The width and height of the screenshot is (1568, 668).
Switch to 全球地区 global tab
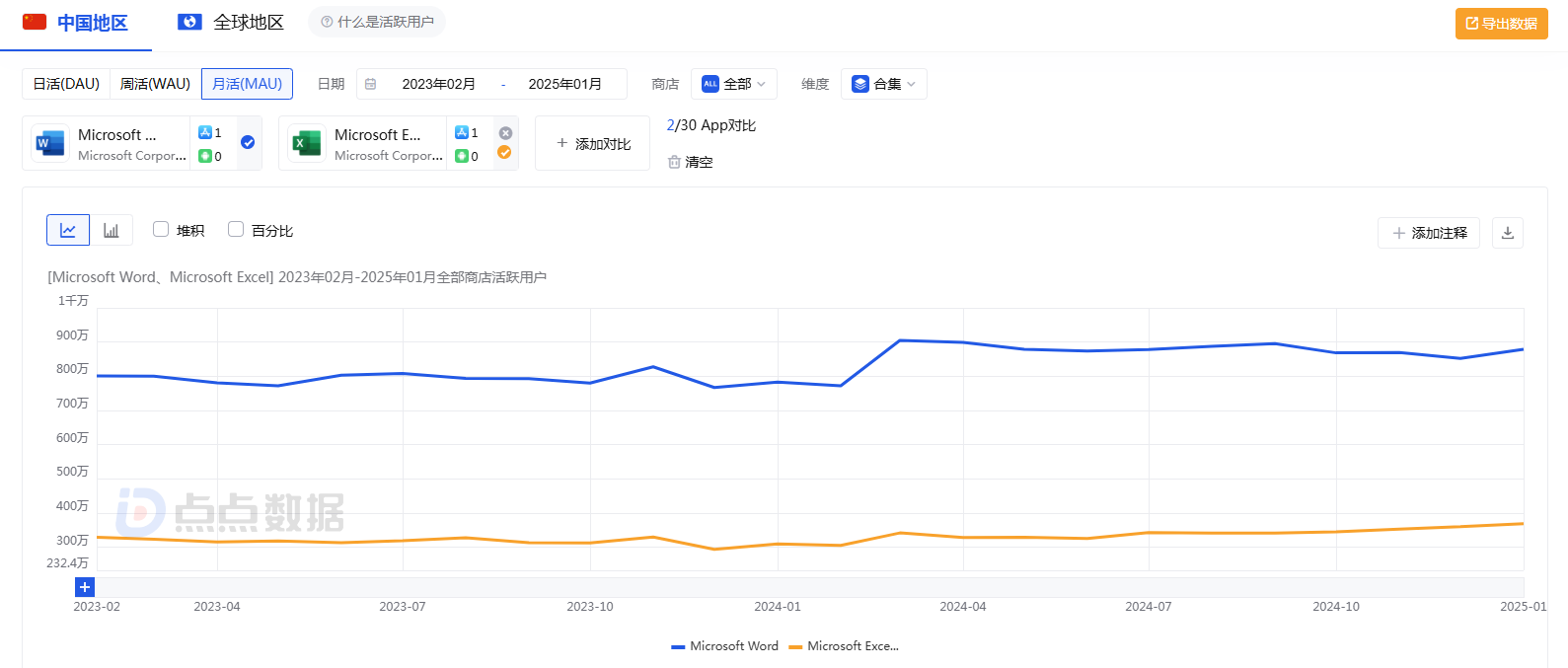pyautogui.click(x=232, y=23)
